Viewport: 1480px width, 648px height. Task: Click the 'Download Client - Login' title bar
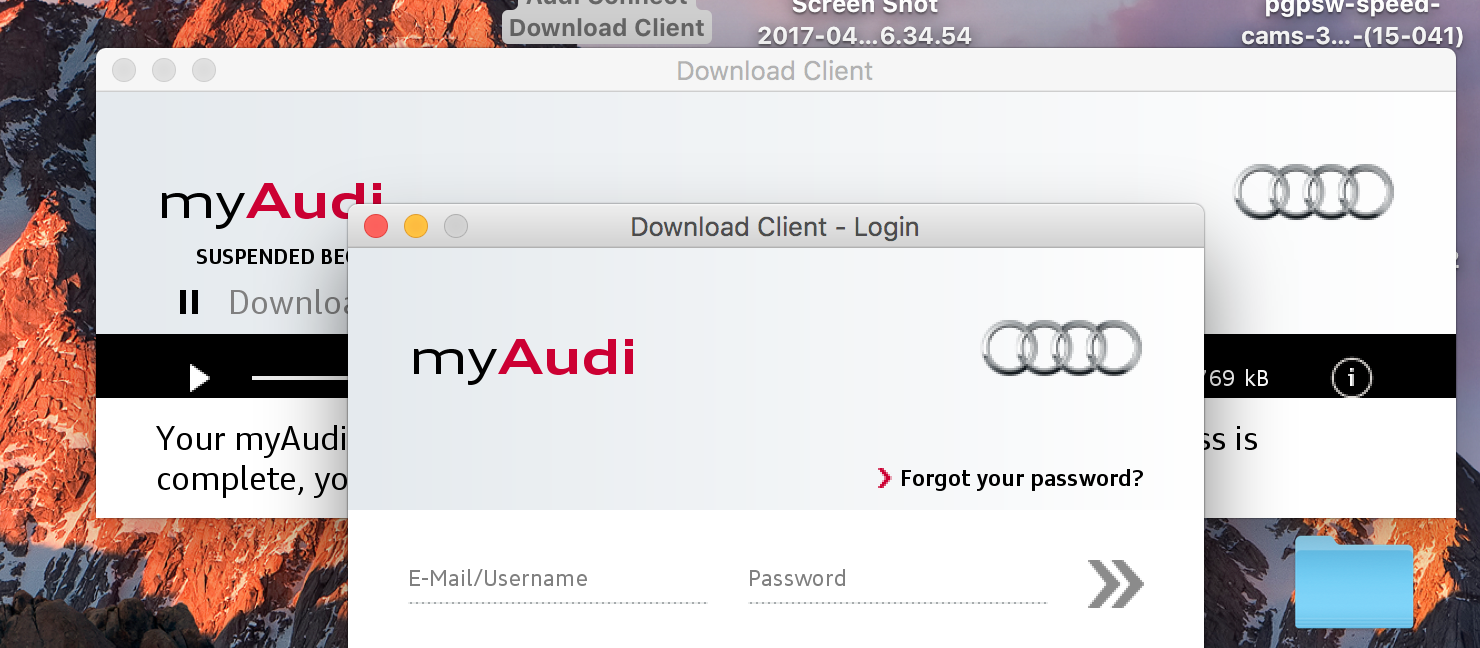[775, 226]
